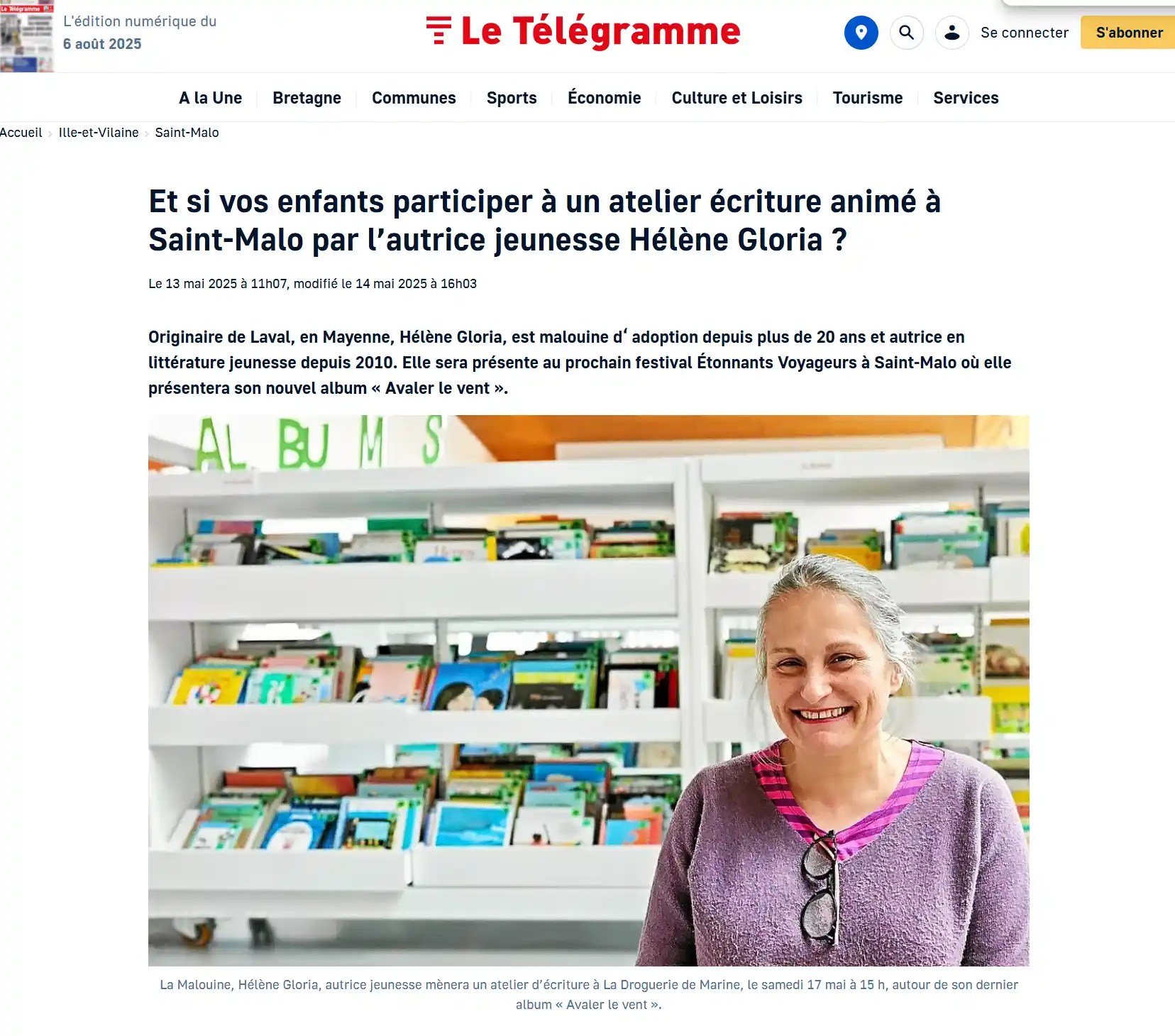Click the Hélène Gloria article photo
1175x1036 pixels.
pyautogui.click(x=588, y=690)
